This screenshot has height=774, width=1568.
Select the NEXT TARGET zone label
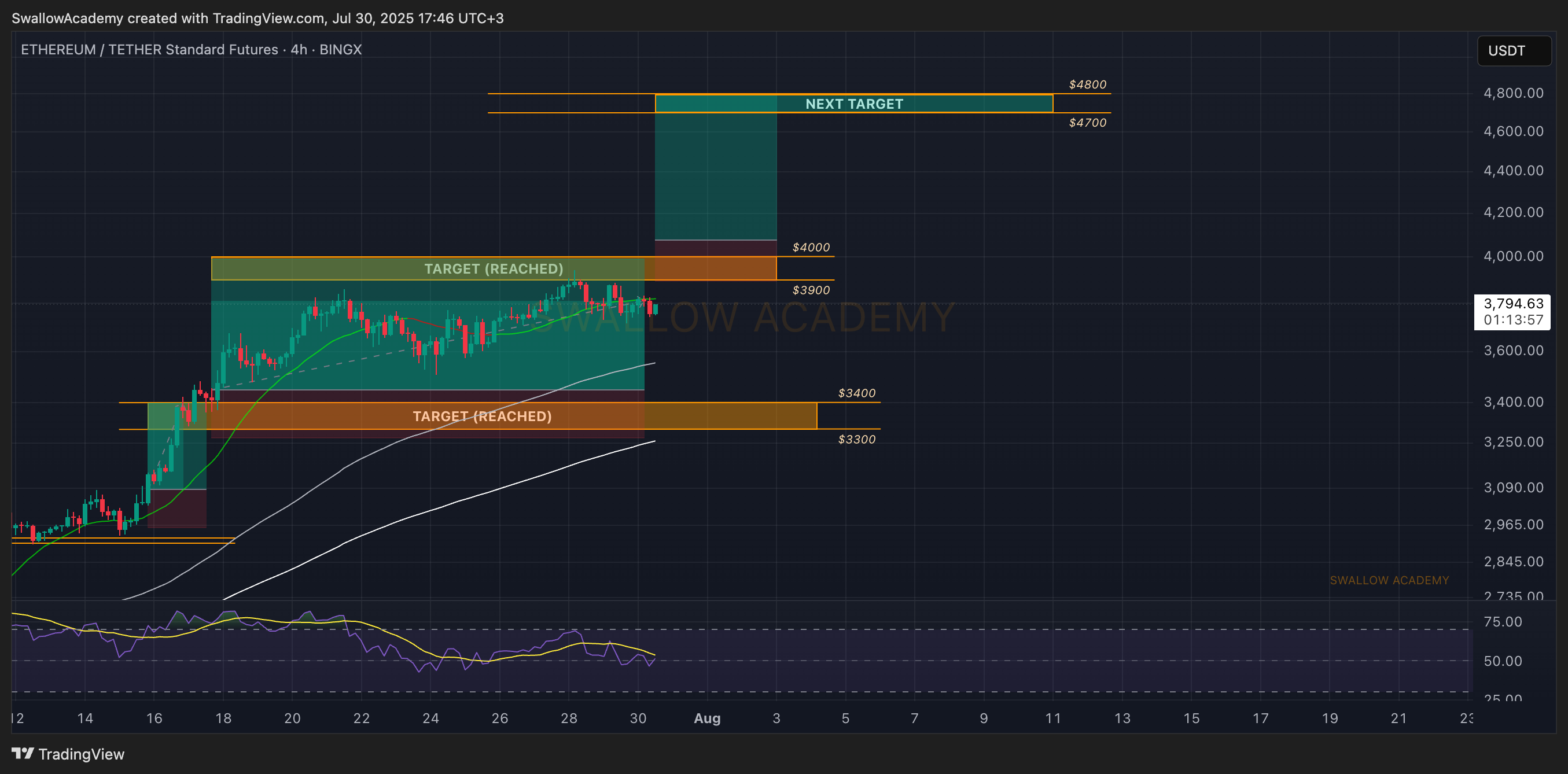(854, 104)
